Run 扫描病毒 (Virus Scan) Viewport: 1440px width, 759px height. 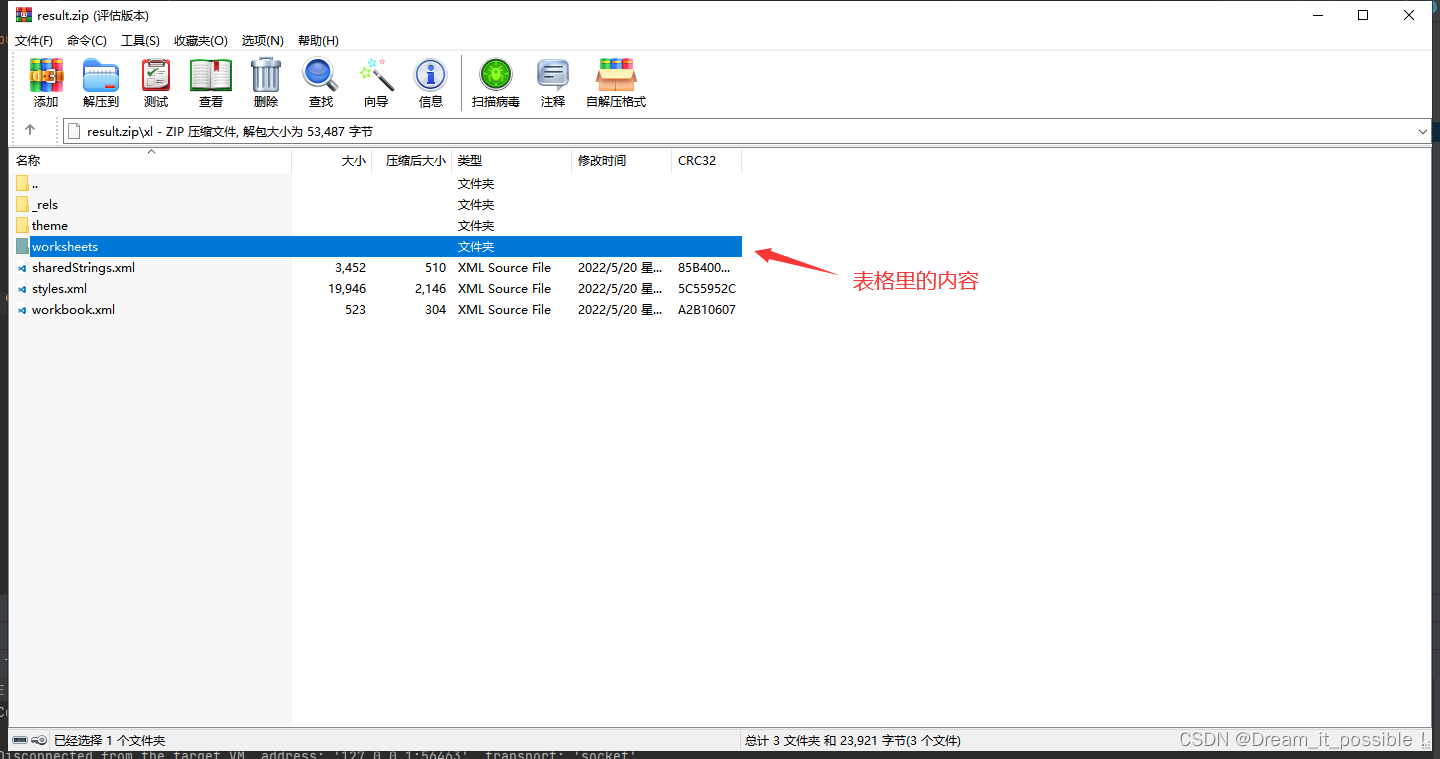494,82
